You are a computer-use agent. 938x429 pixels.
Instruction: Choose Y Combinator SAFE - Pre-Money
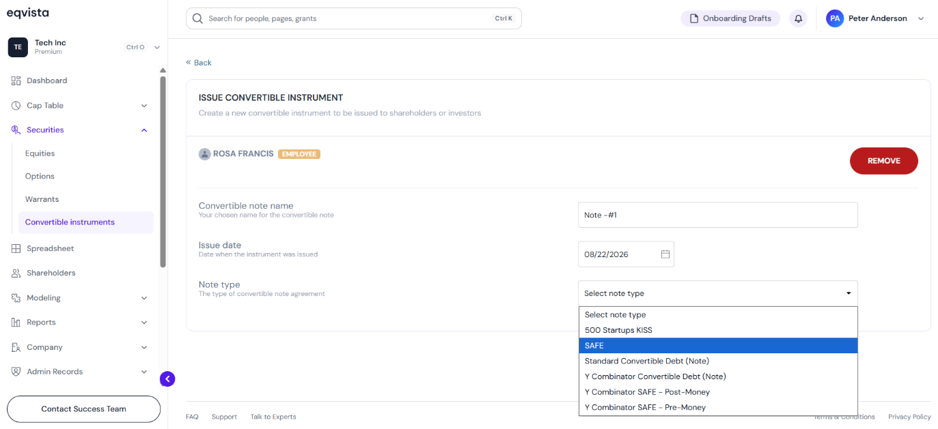click(718, 407)
